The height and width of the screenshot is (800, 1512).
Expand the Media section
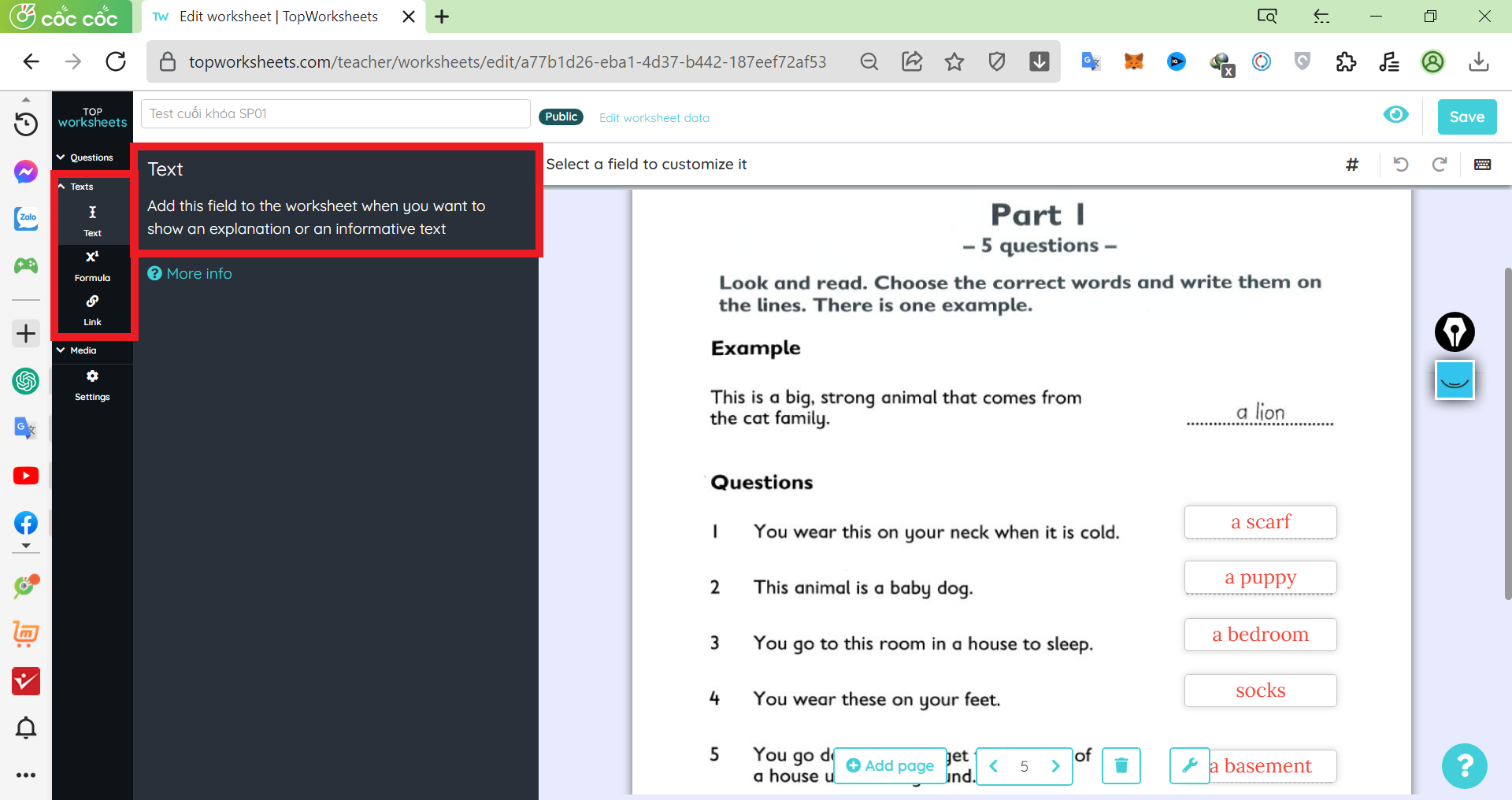point(77,350)
